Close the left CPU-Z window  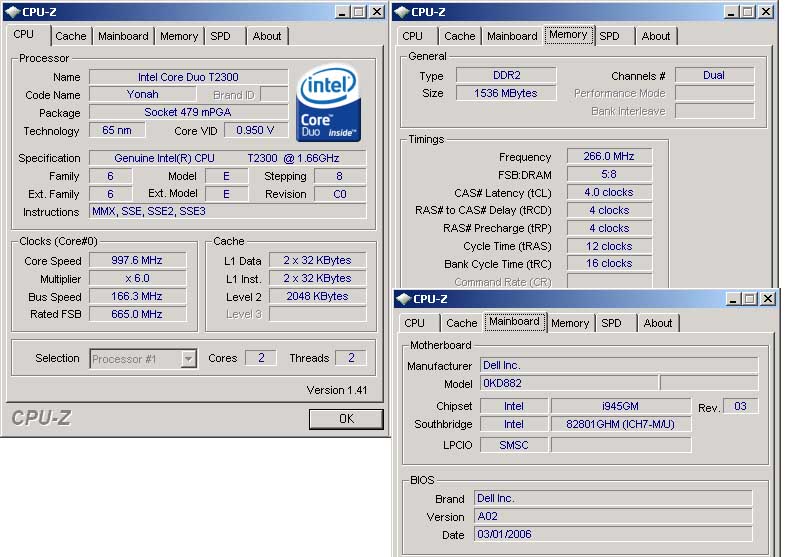376,12
